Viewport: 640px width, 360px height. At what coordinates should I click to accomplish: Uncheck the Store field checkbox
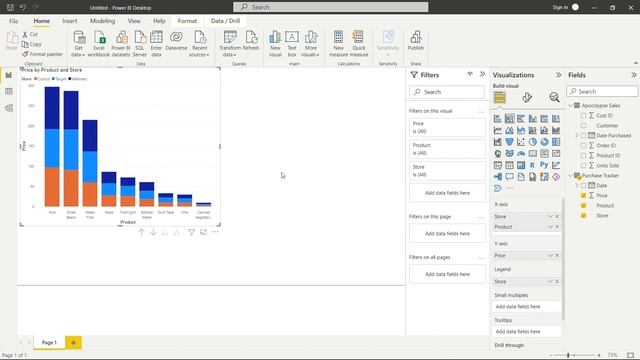[x=583, y=216]
